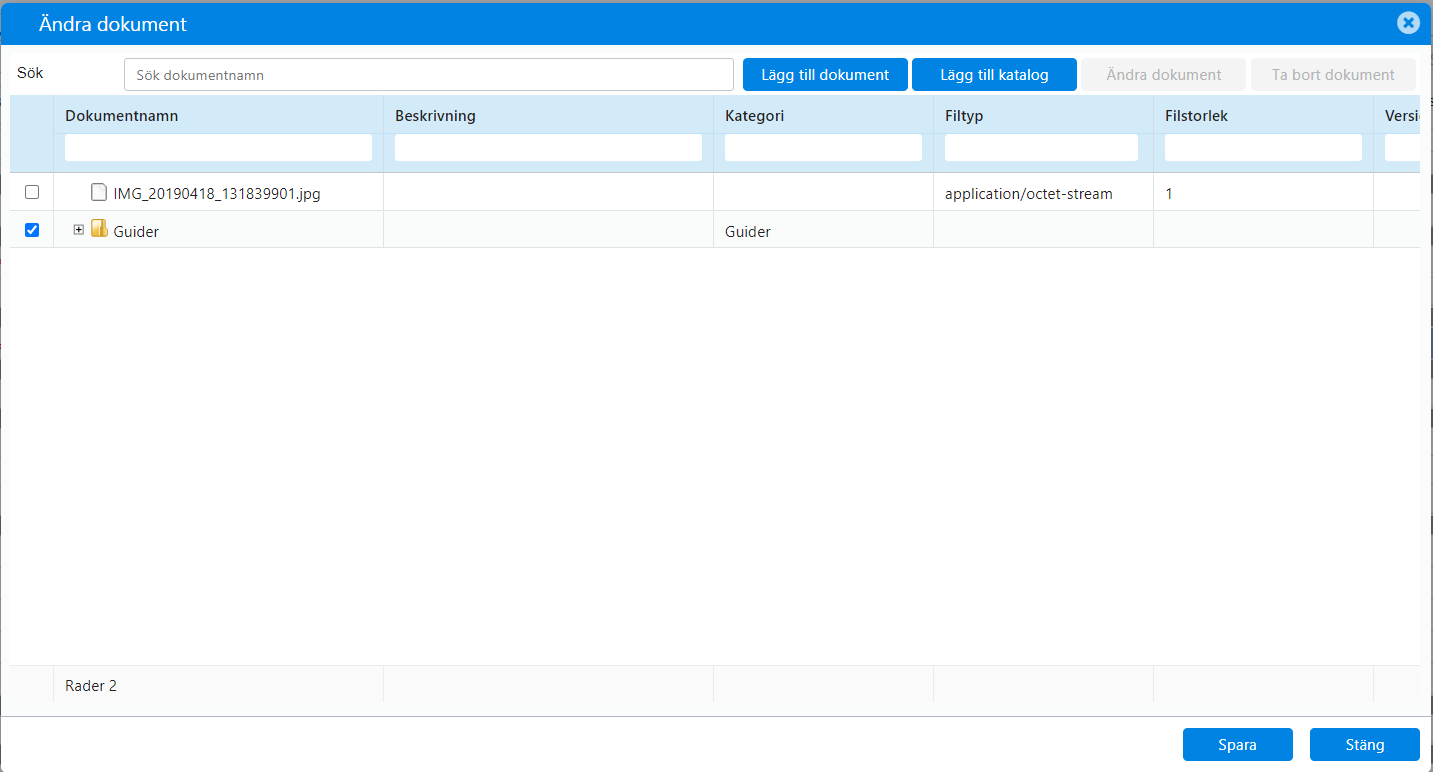Close the Ändra dokument dialog with X
1433x772 pixels.
coord(1408,23)
